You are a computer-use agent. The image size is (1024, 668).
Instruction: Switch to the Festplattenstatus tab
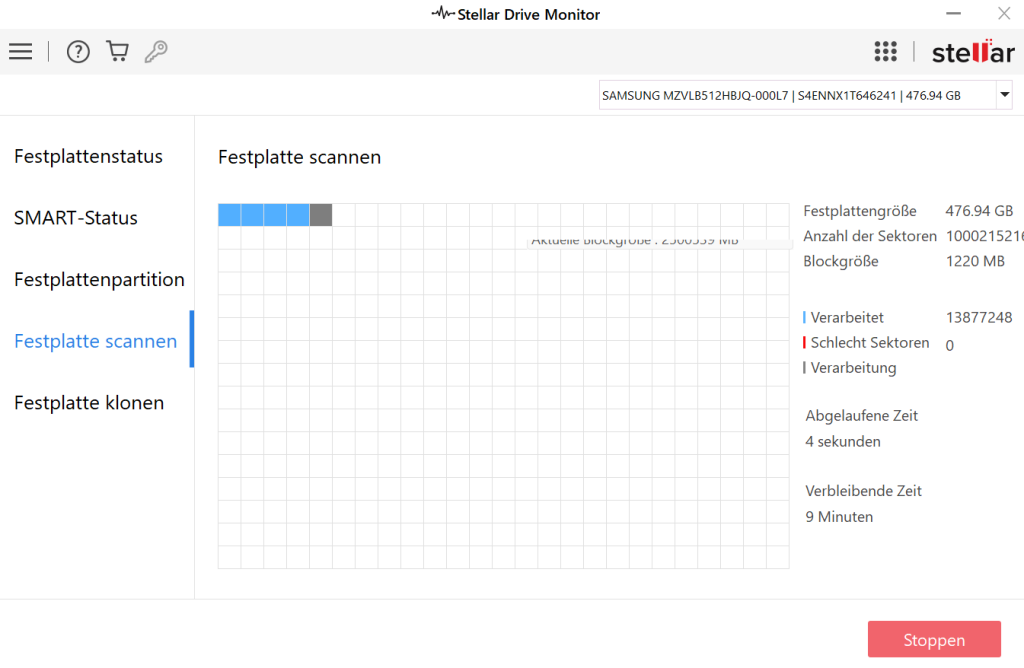(88, 157)
